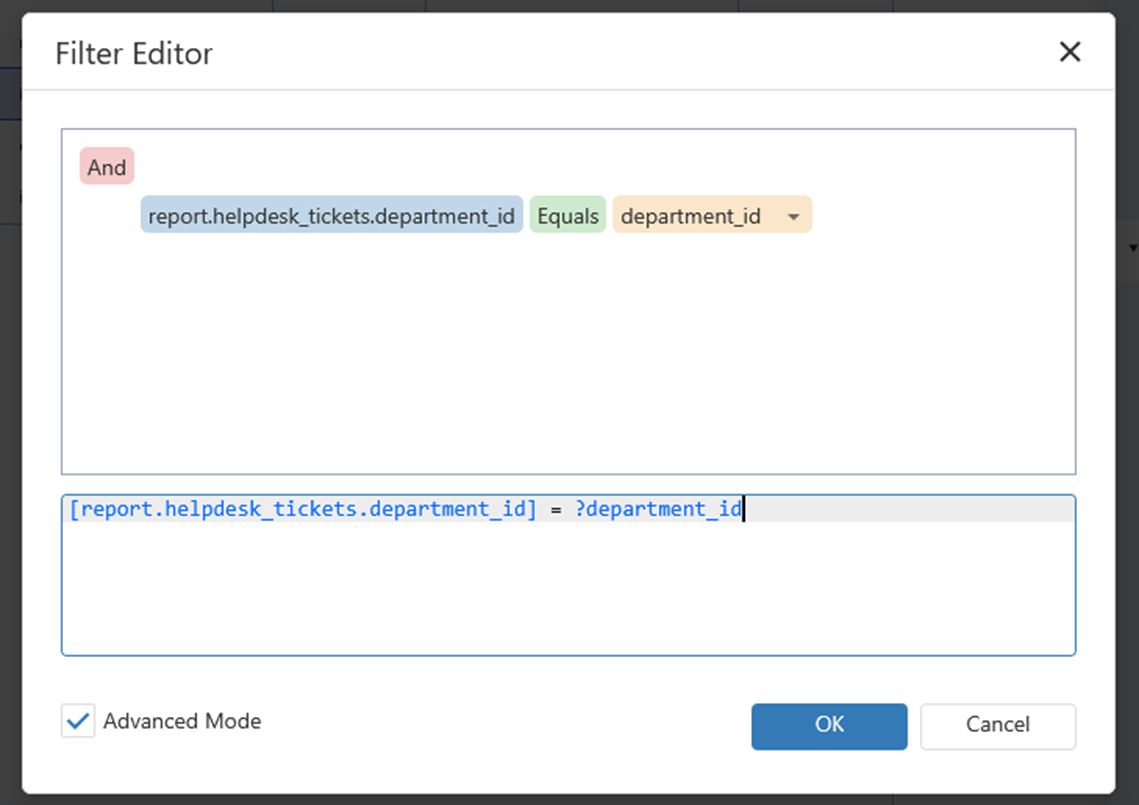
Task: Click the red And group operator tag
Action: click(107, 167)
